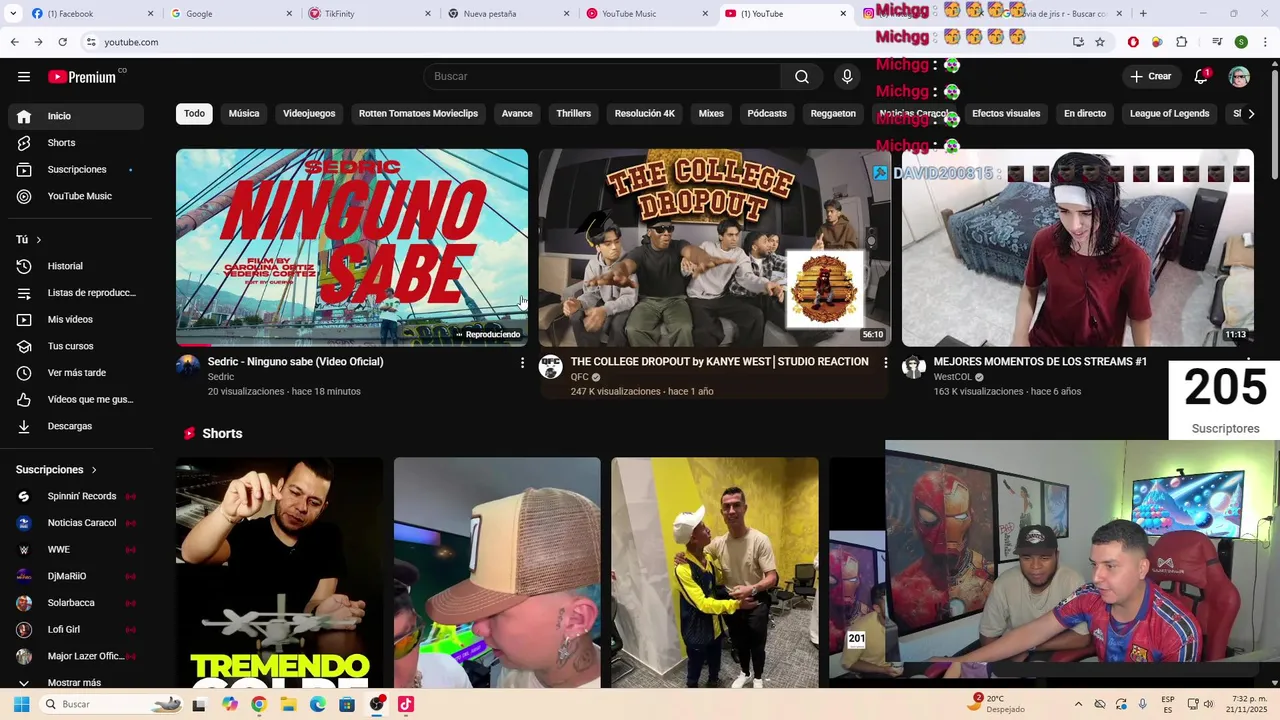Open Suscripciones in the sidebar
The width and height of the screenshot is (1280, 720).
[x=76, y=170]
